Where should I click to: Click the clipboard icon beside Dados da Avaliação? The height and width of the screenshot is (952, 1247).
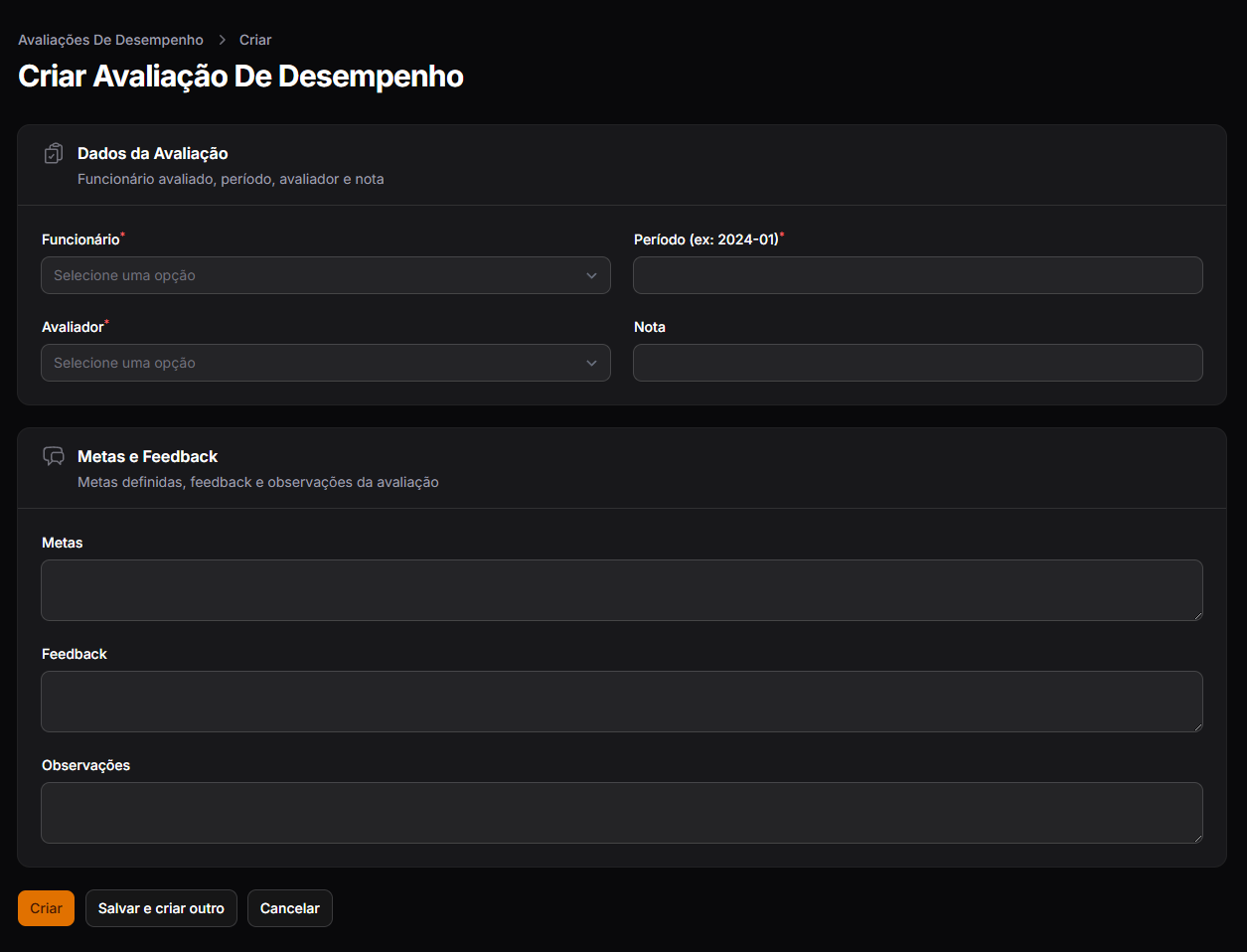coord(54,154)
